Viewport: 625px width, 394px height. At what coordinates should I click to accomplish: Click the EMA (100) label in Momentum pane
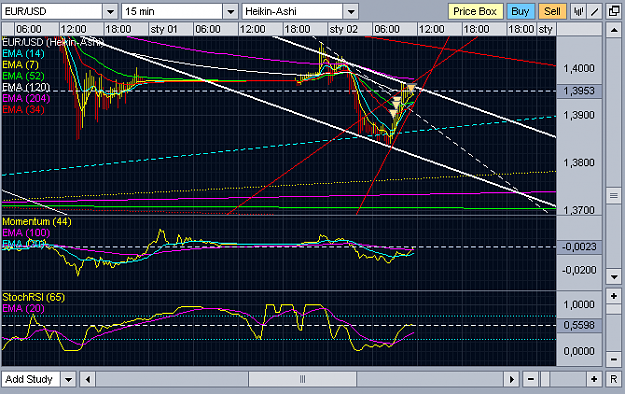click(26, 233)
